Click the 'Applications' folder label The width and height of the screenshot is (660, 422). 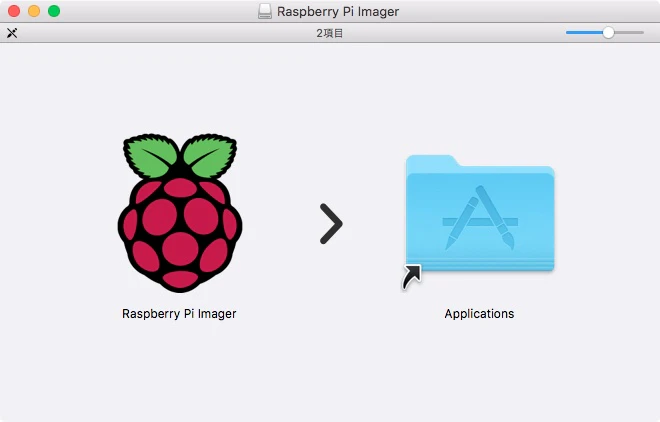(x=479, y=314)
